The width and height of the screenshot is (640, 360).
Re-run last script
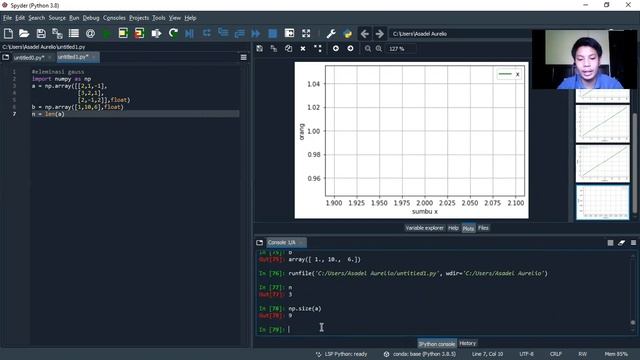click(x=173, y=33)
